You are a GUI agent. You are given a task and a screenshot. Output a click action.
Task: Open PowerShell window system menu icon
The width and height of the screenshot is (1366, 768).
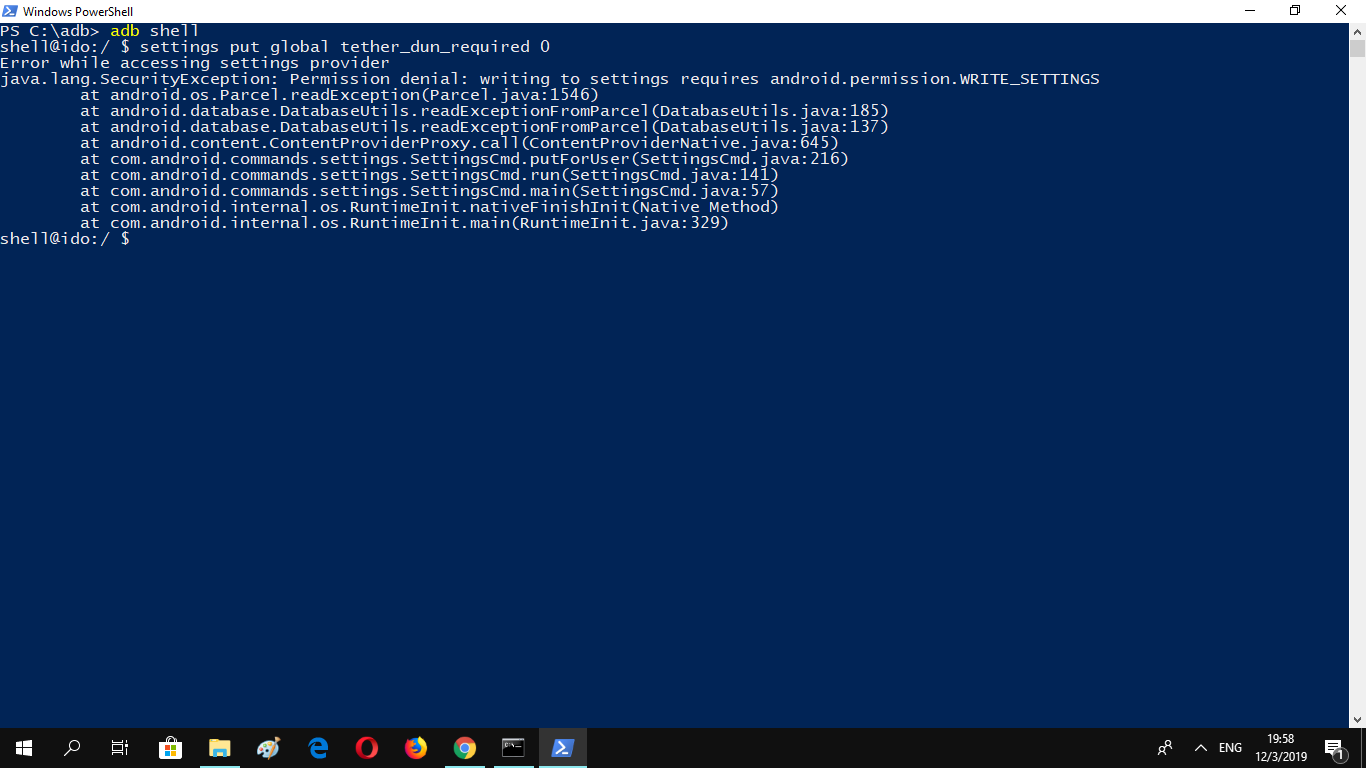pyautogui.click(x=10, y=11)
